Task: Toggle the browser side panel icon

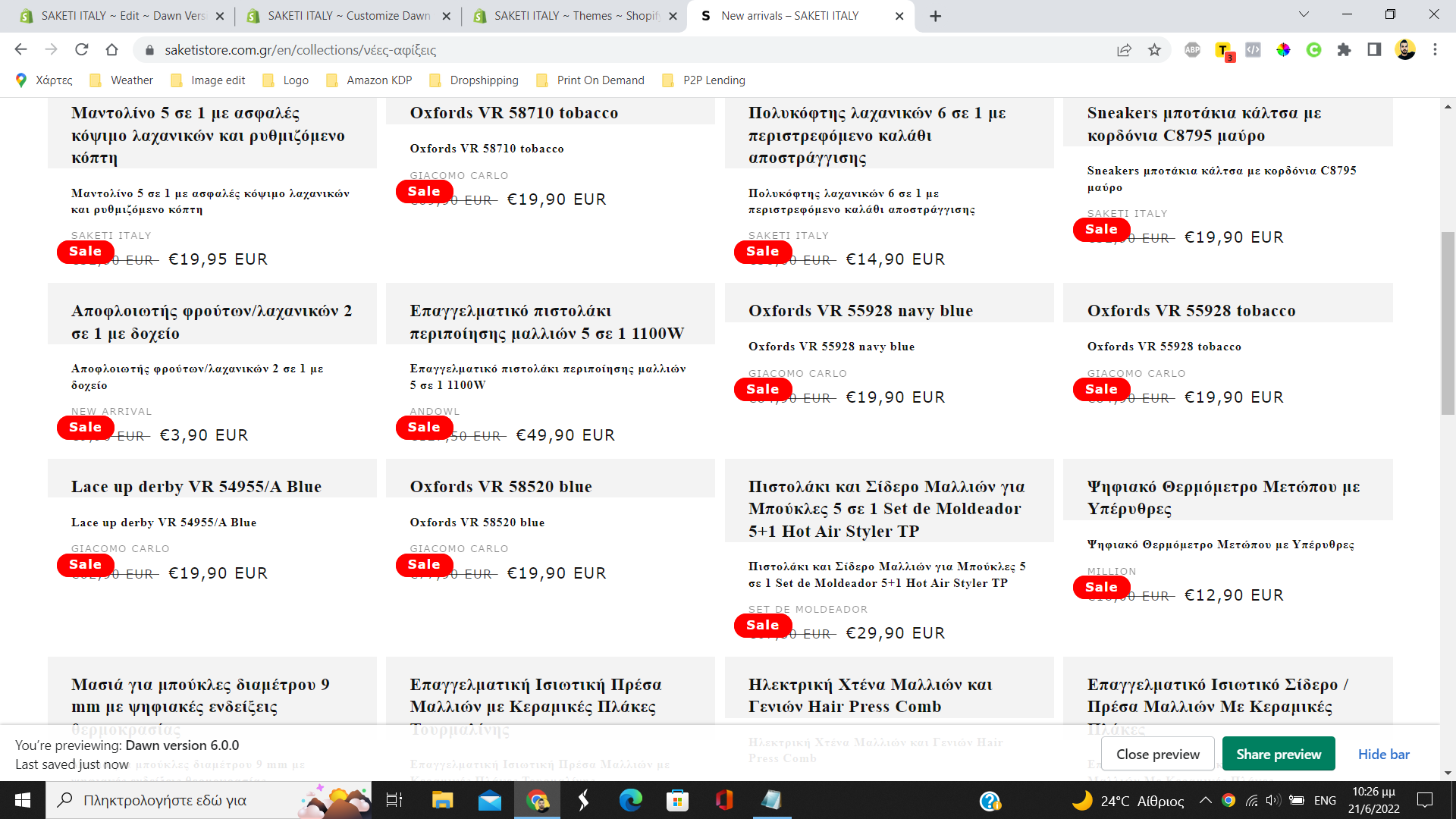Action: pyautogui.click(x=1374, y=50)
